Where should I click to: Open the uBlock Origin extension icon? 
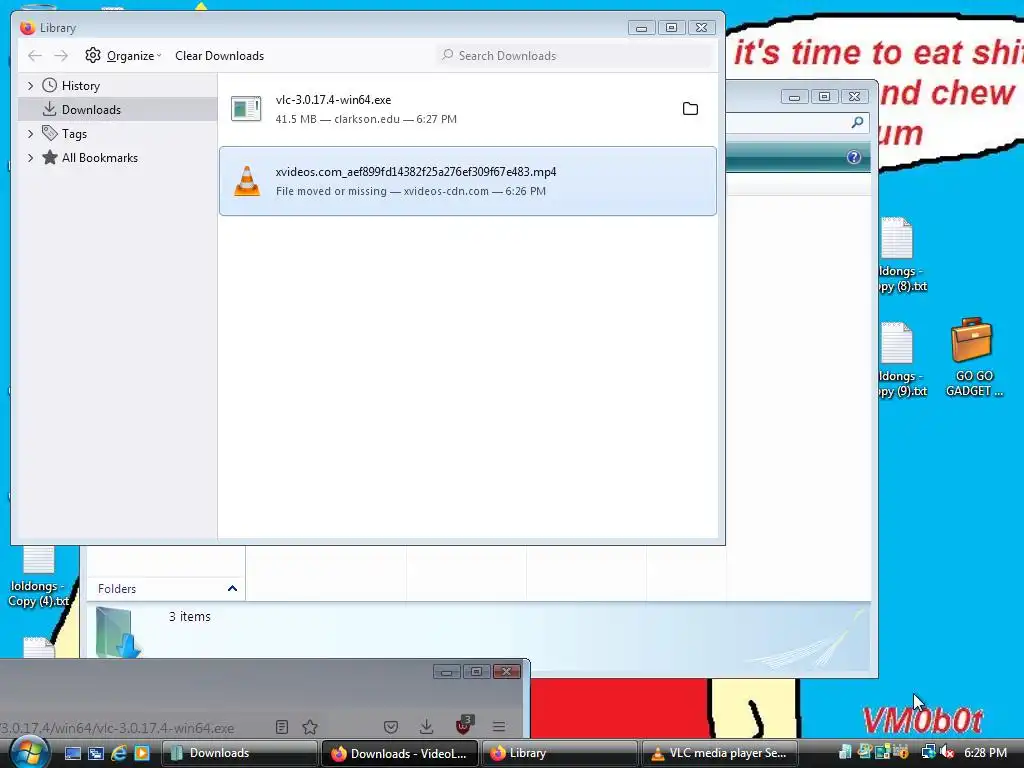point(463,725)
